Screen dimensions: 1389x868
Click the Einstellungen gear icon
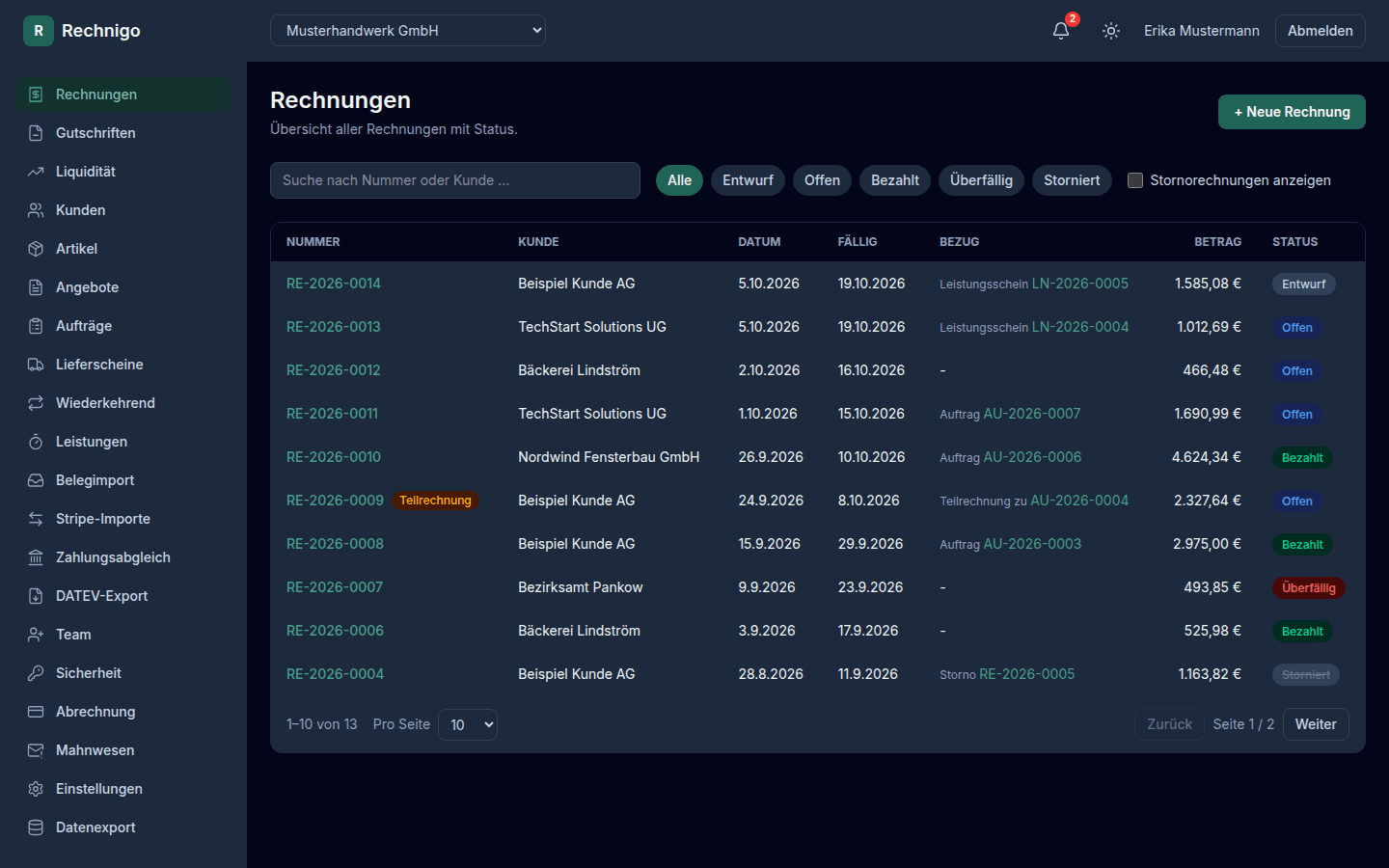[36, 789]
